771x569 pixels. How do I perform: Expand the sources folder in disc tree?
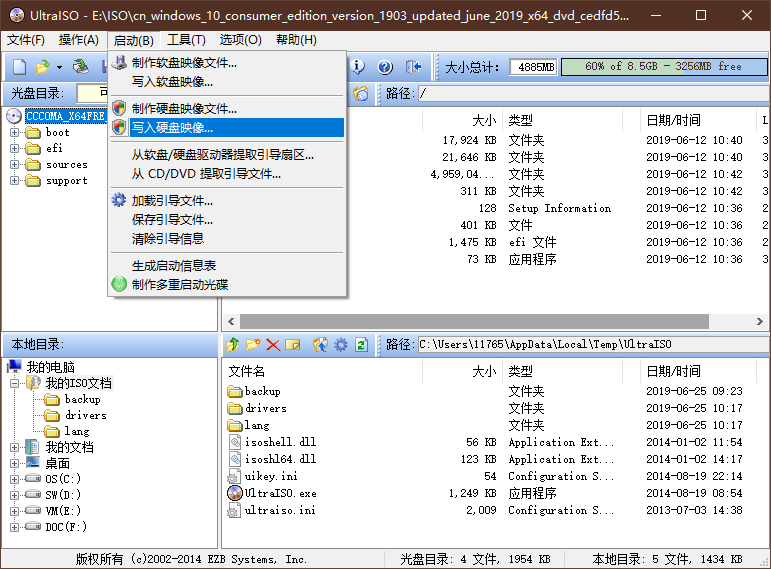(14, 165)
